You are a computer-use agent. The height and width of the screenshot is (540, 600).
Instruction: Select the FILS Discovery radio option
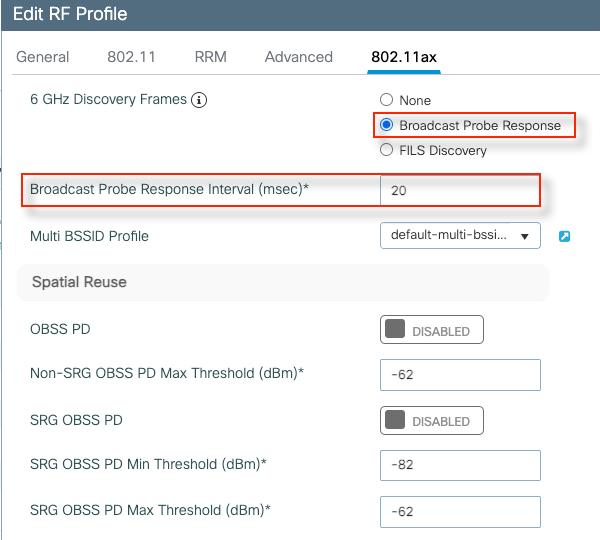point(387,151)
